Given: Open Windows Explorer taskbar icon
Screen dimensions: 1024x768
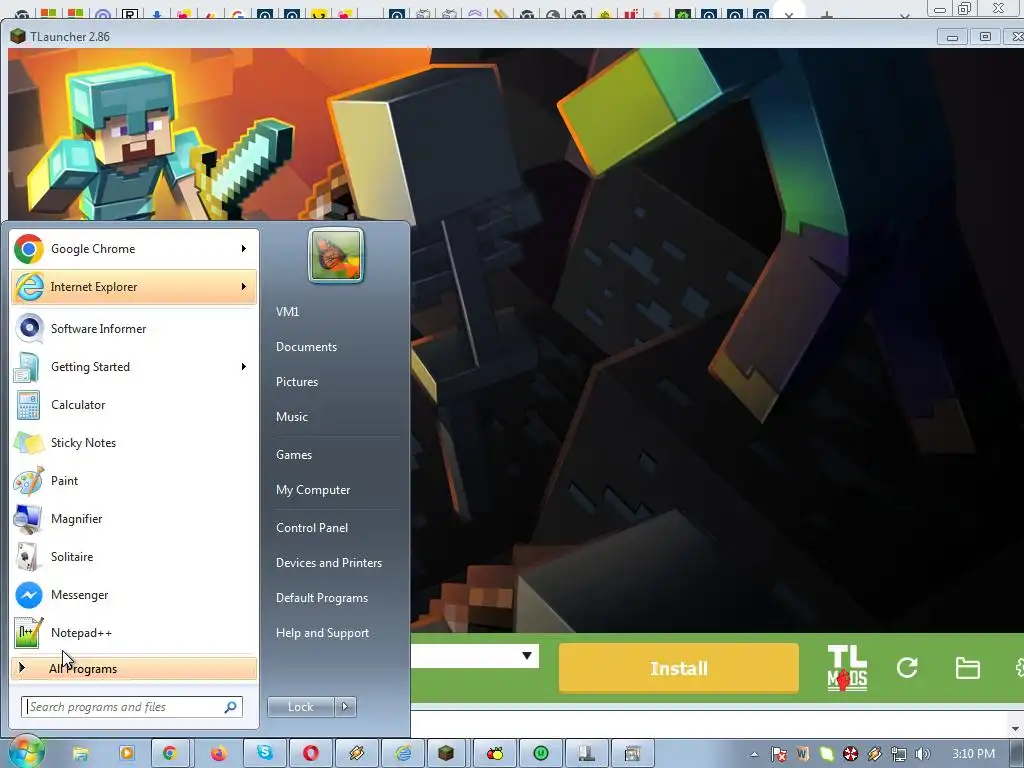Looking at the screenshot, I should coord(80,754).
